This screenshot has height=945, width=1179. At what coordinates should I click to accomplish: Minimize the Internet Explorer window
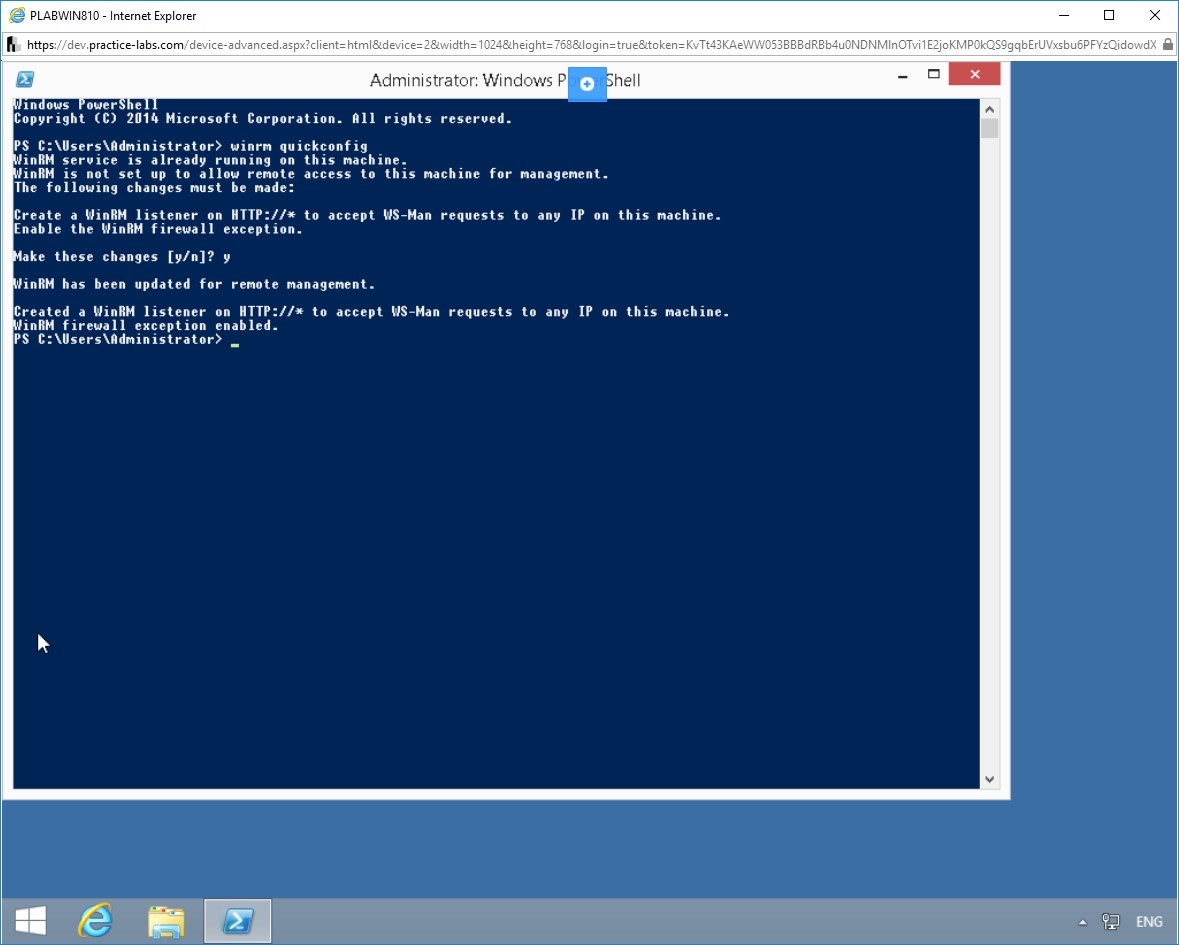pyautogui.click(x=1063, y=15)
